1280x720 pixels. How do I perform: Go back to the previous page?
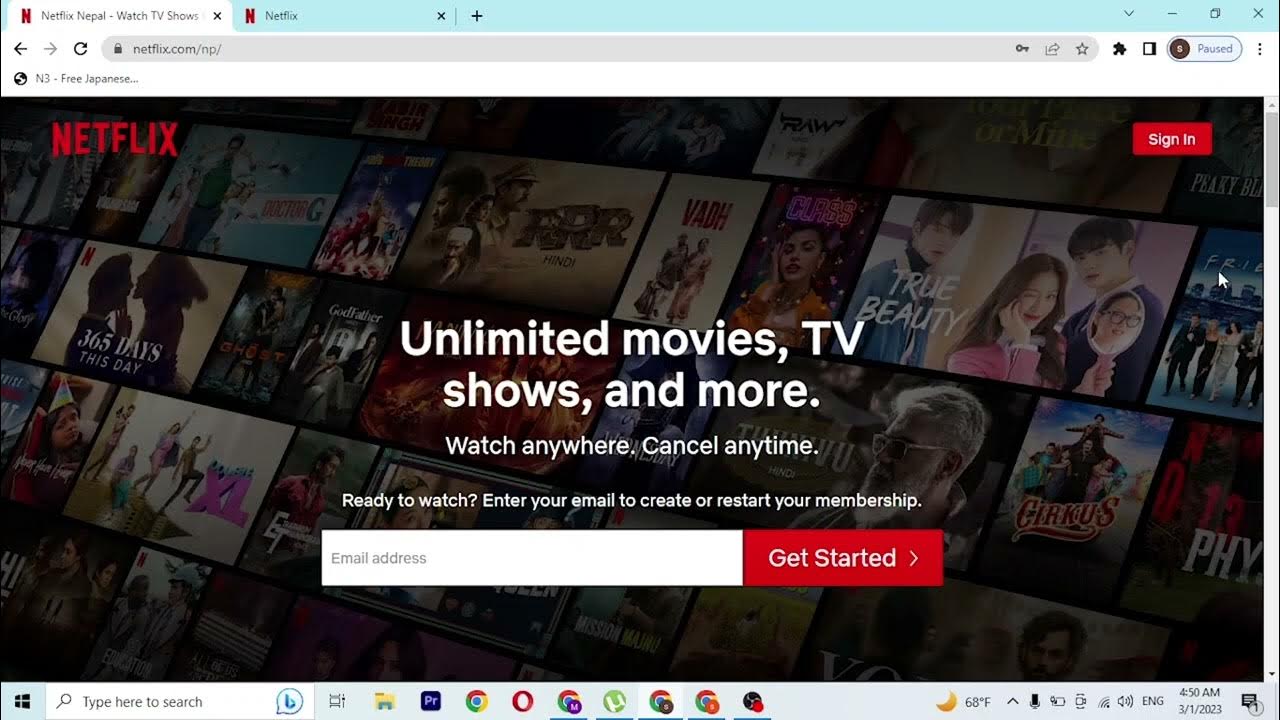click(20, 49)
